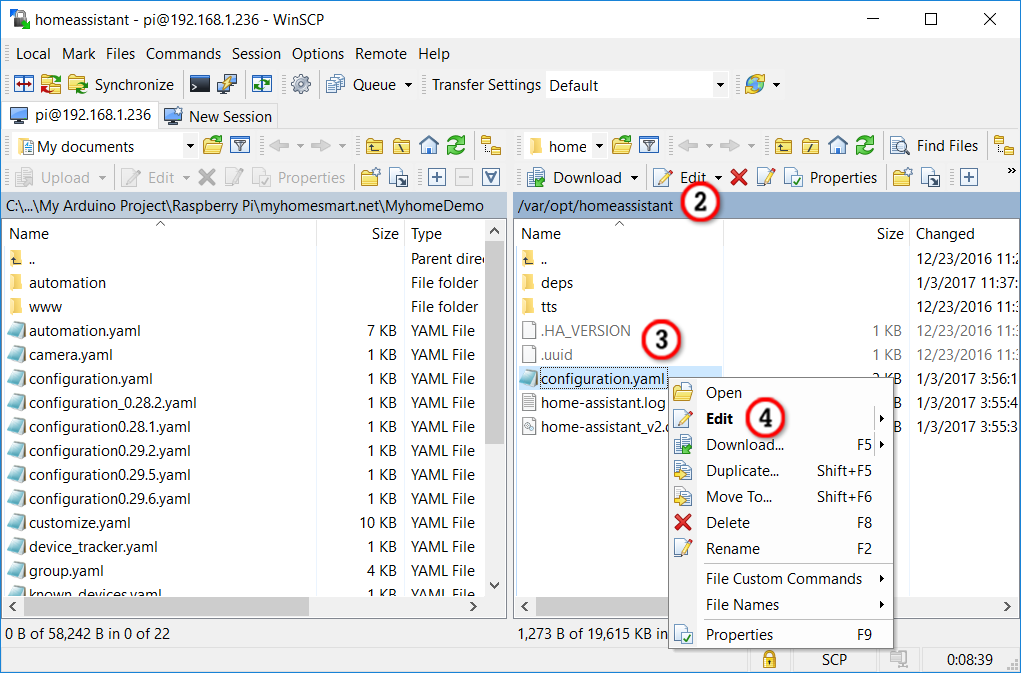1021x673 pixels.
Task: Go to remote home directory icon
Action: tap(837, 146)
